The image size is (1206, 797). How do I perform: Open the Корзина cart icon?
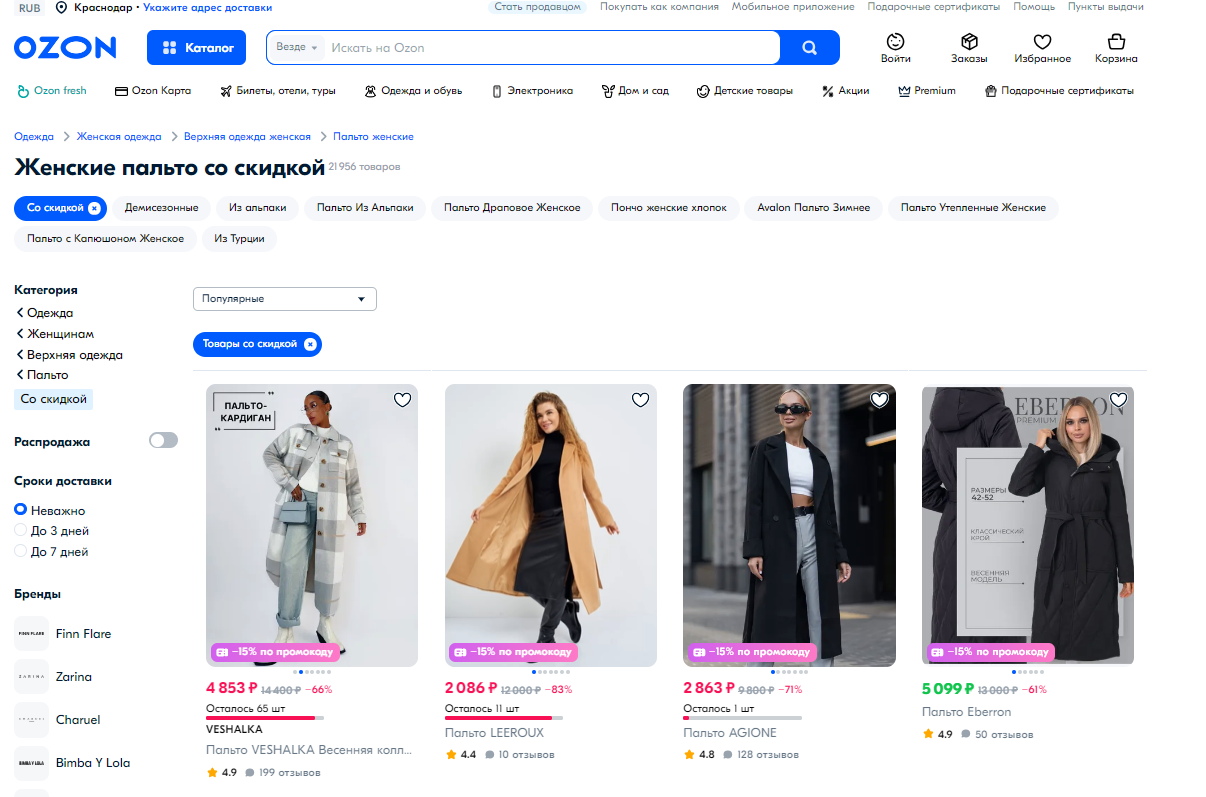pos(1116,42)
